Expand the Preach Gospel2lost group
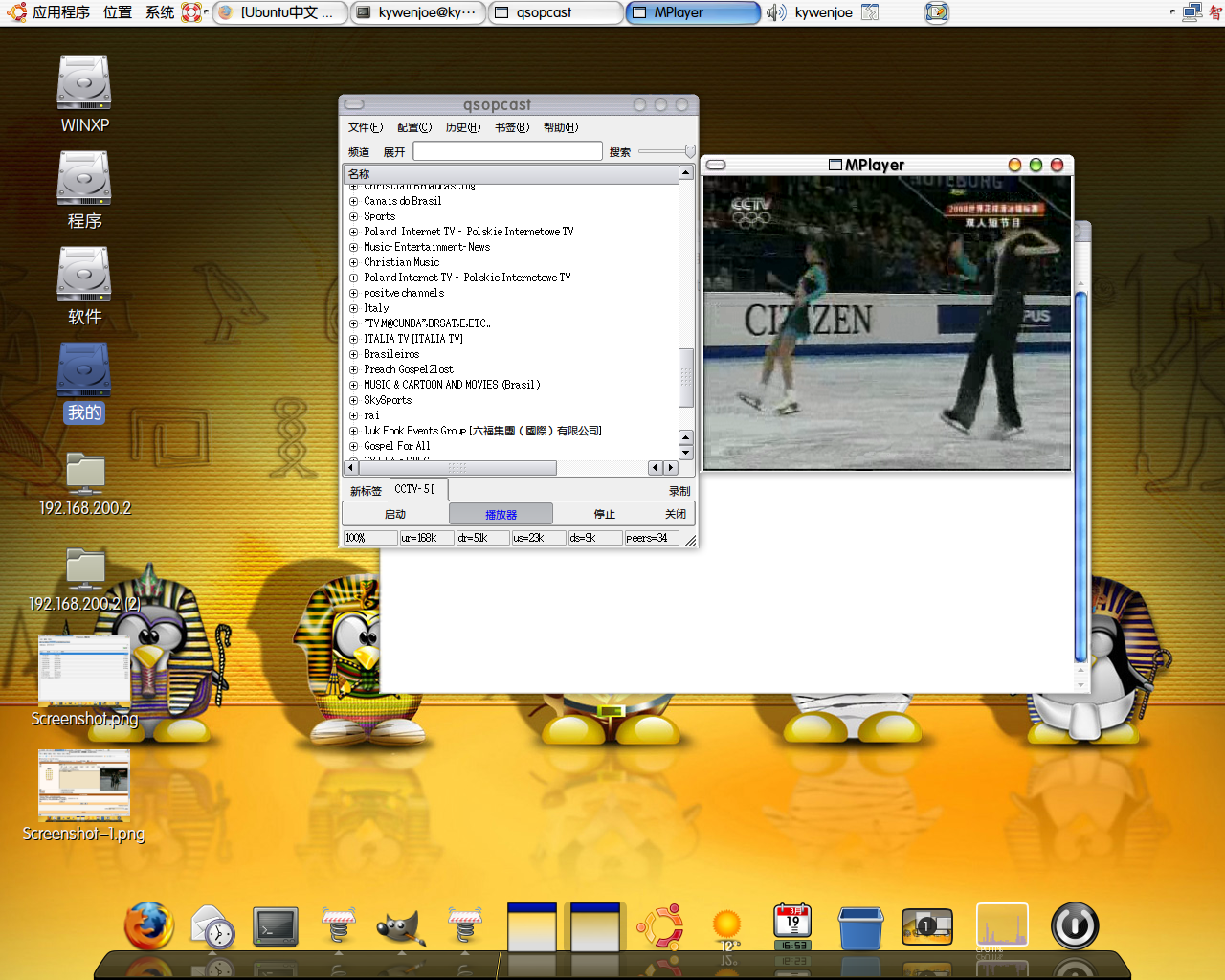The width and height of the screenshot is (1225, 980). pyautogui.click(x=353, y=369)
